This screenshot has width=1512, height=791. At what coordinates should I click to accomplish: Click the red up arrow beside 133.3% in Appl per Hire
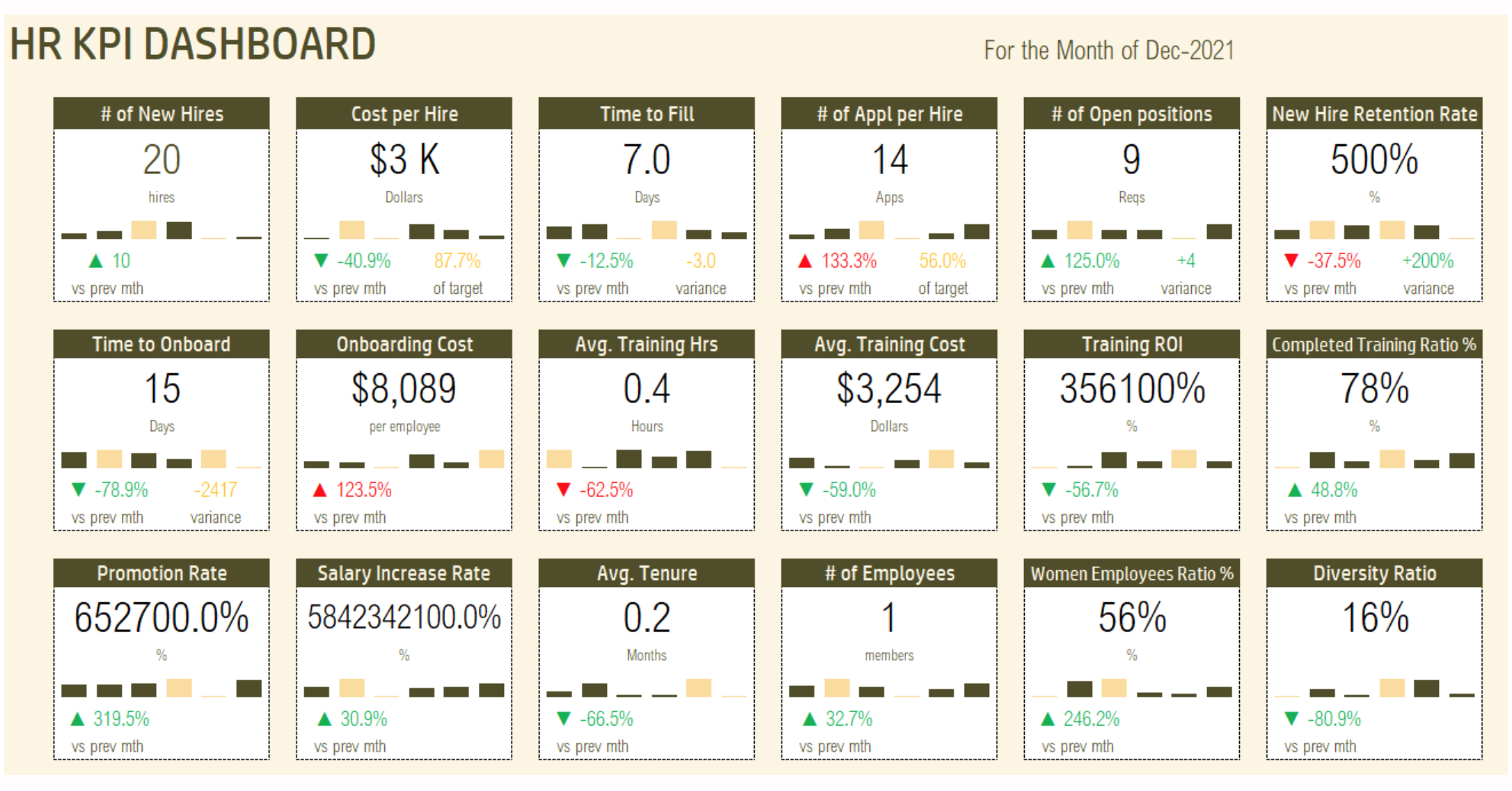click(x=805, y=262)
